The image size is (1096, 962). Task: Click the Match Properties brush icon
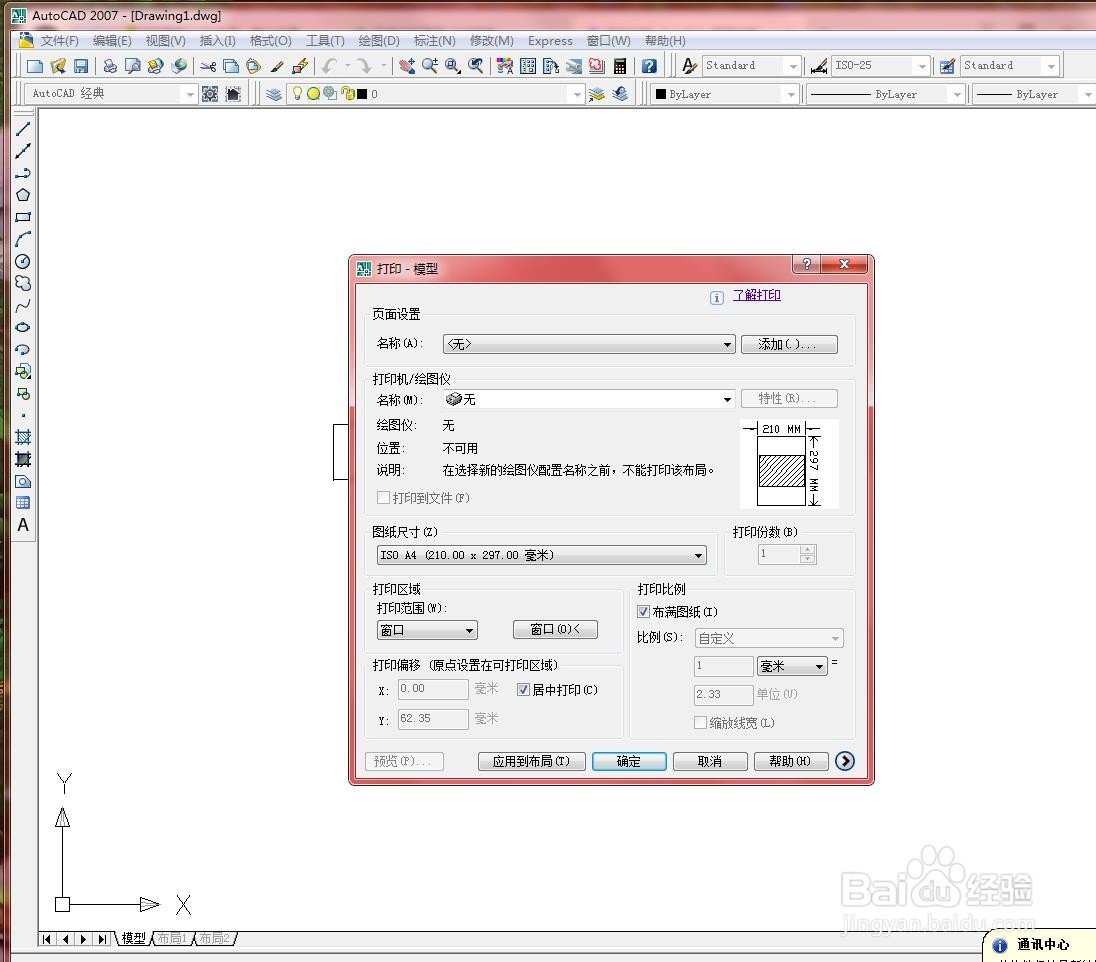click(277, 66)
